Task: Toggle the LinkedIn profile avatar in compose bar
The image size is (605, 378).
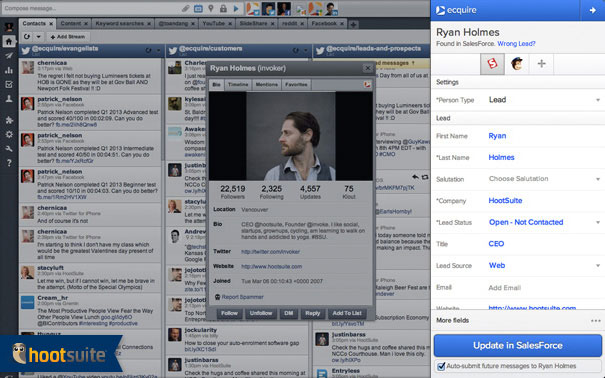Action: pyautogui.click(x=331, y=8)
